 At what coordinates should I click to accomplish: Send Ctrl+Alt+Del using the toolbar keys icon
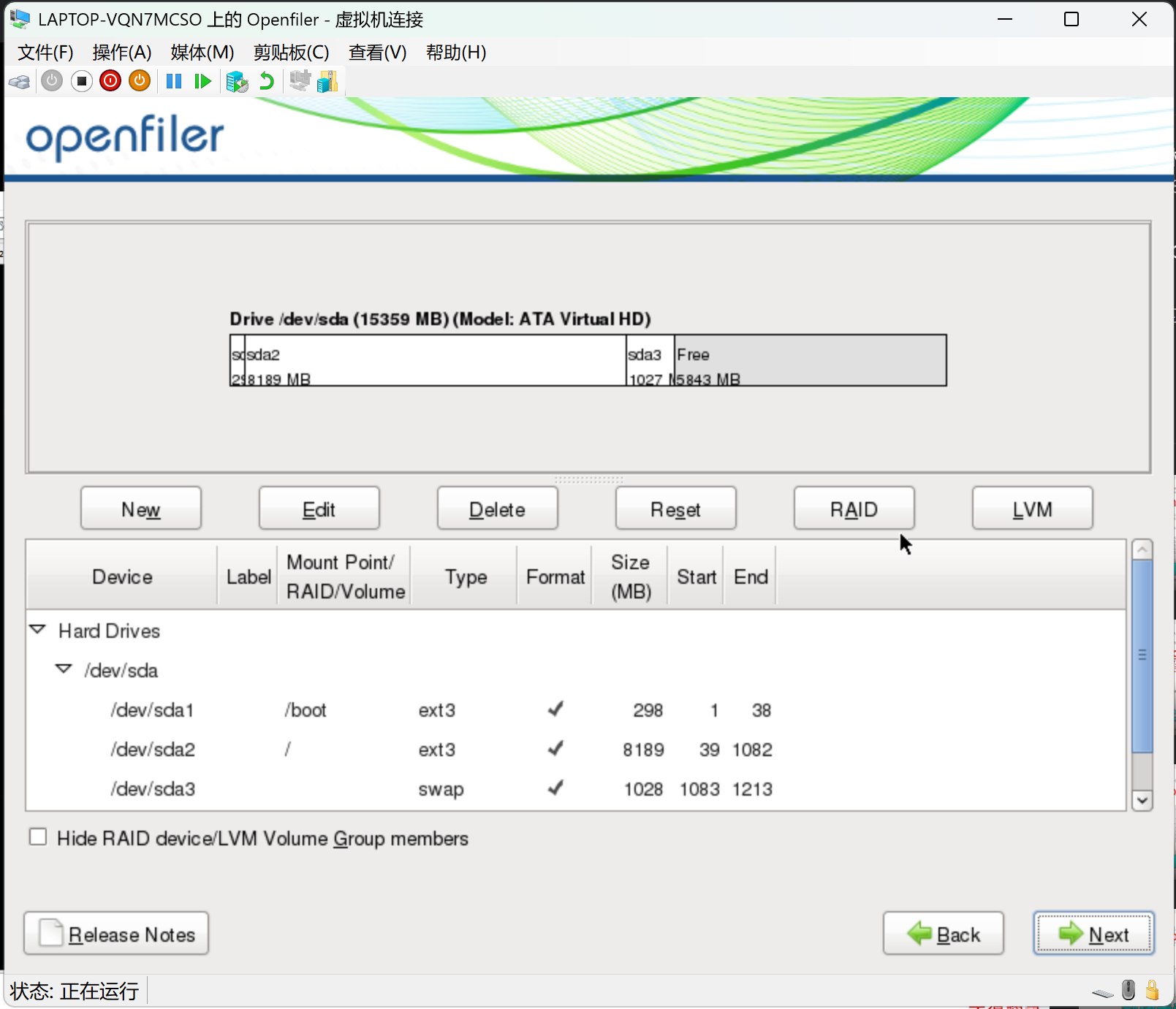click(20, 81)
